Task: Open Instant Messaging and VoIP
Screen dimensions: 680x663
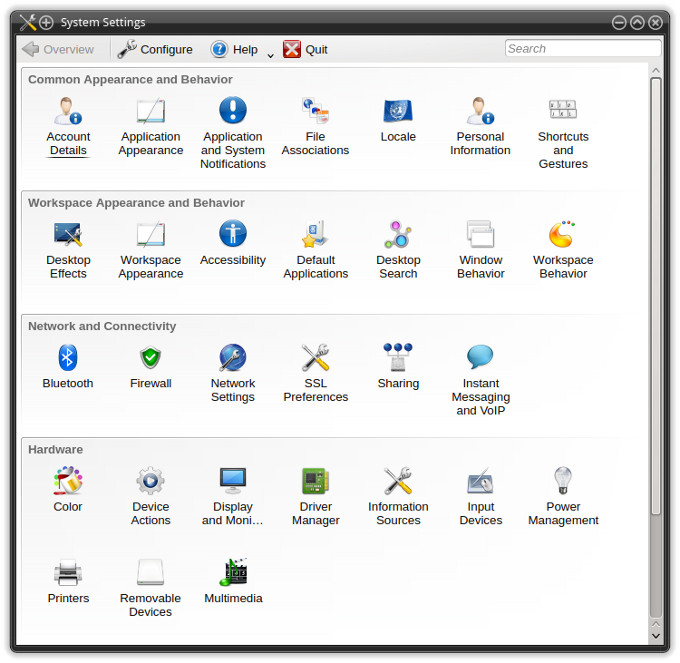Action: (481, 380)
